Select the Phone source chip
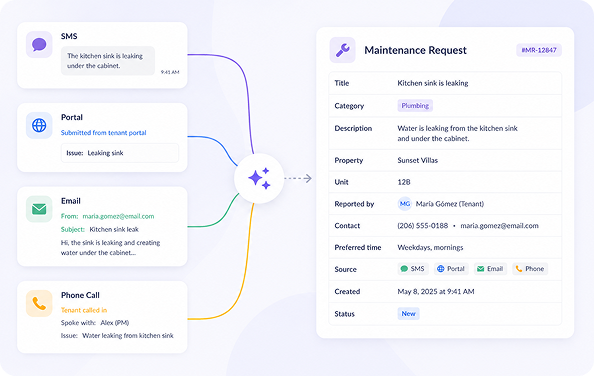594x376 pixels. pos(530,269)
